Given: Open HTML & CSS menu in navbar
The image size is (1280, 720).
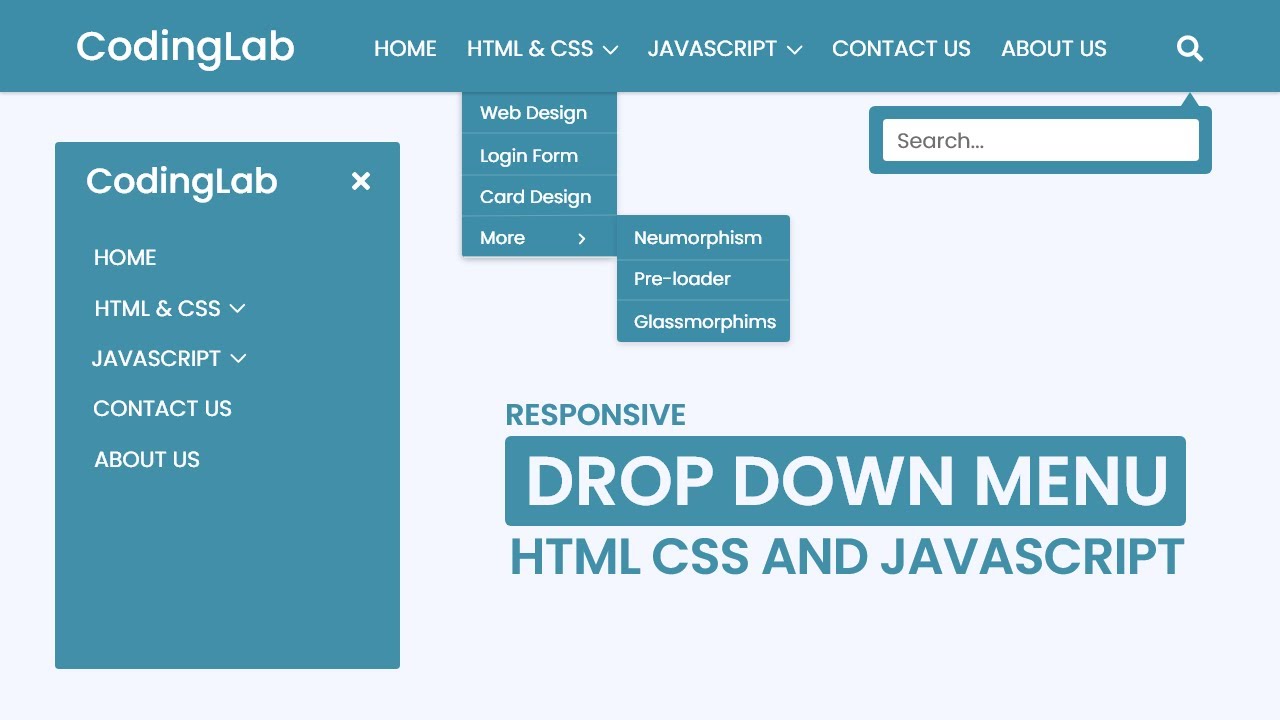Looking at the screenshot, I should [530, 49].
